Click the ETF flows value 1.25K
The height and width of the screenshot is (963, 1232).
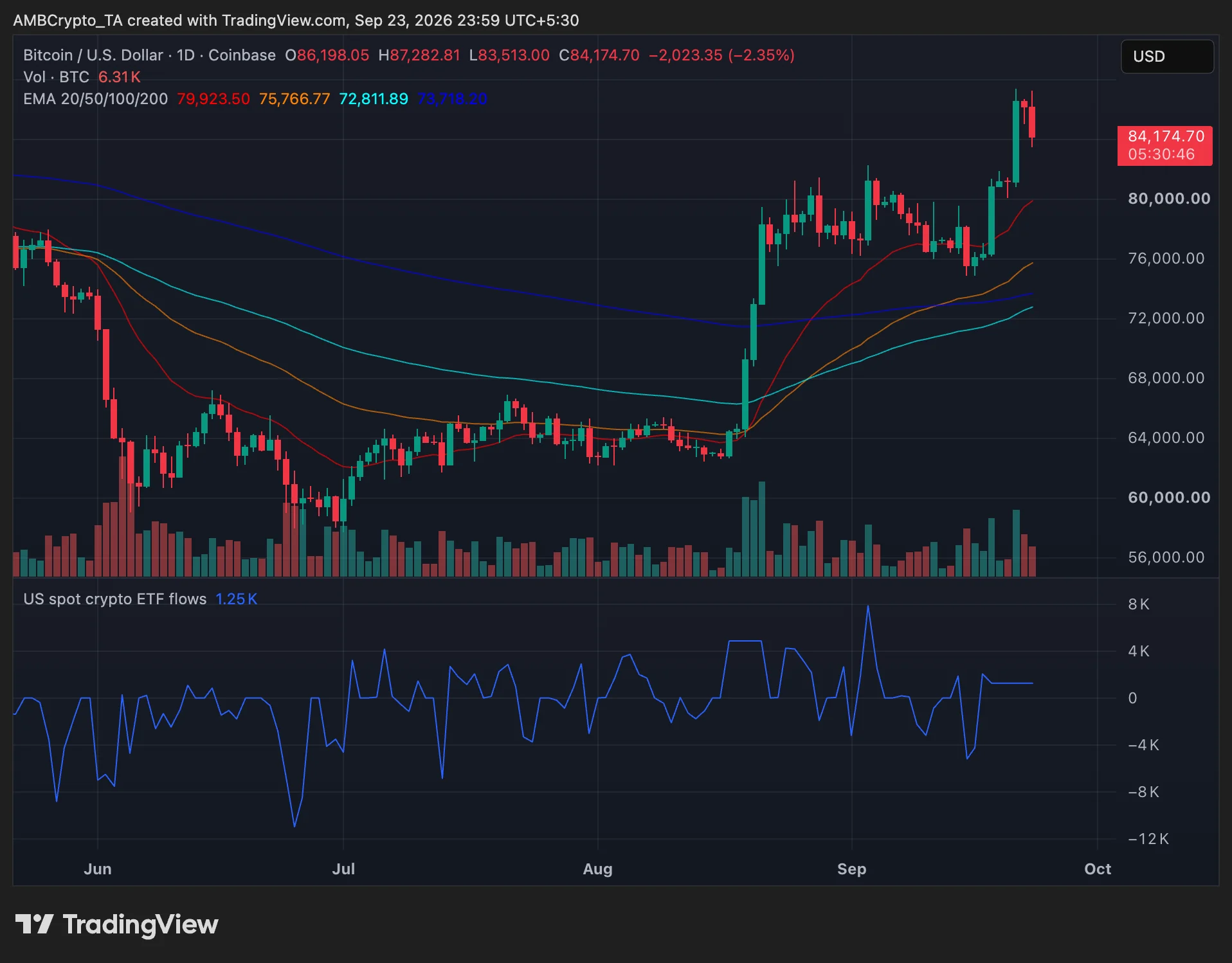(x=237, y=599)
